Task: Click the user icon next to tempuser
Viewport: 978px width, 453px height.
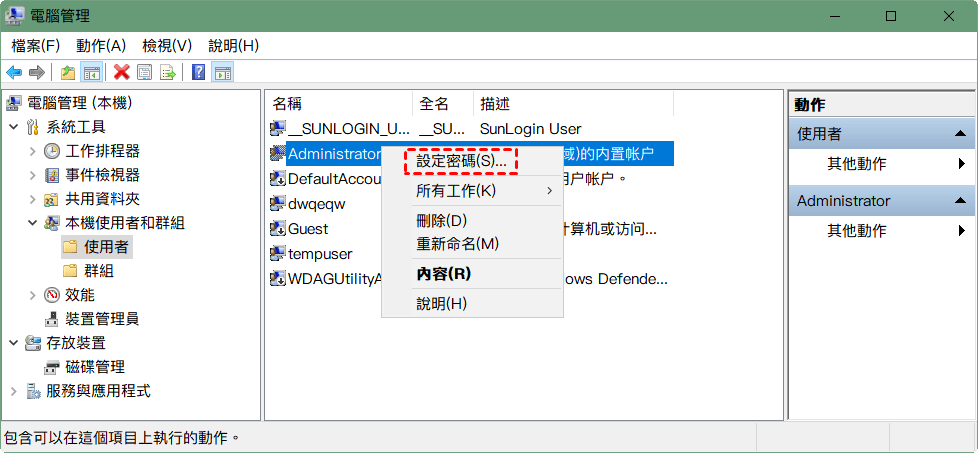Action: tap(278, 254)
